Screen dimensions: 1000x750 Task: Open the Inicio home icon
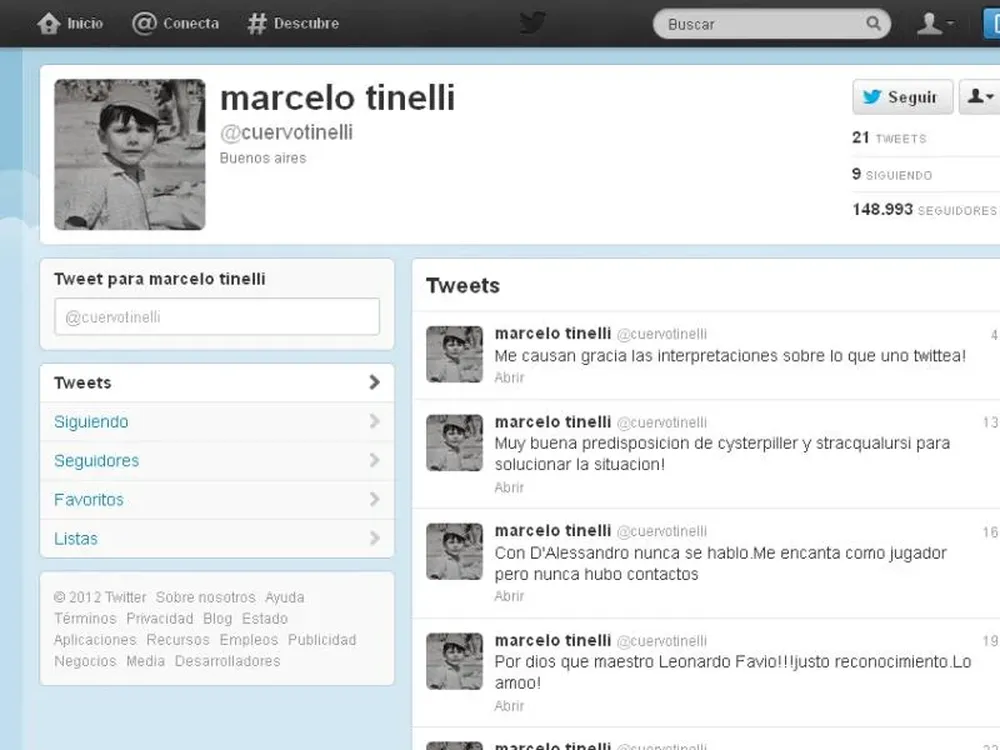point(47,22)
